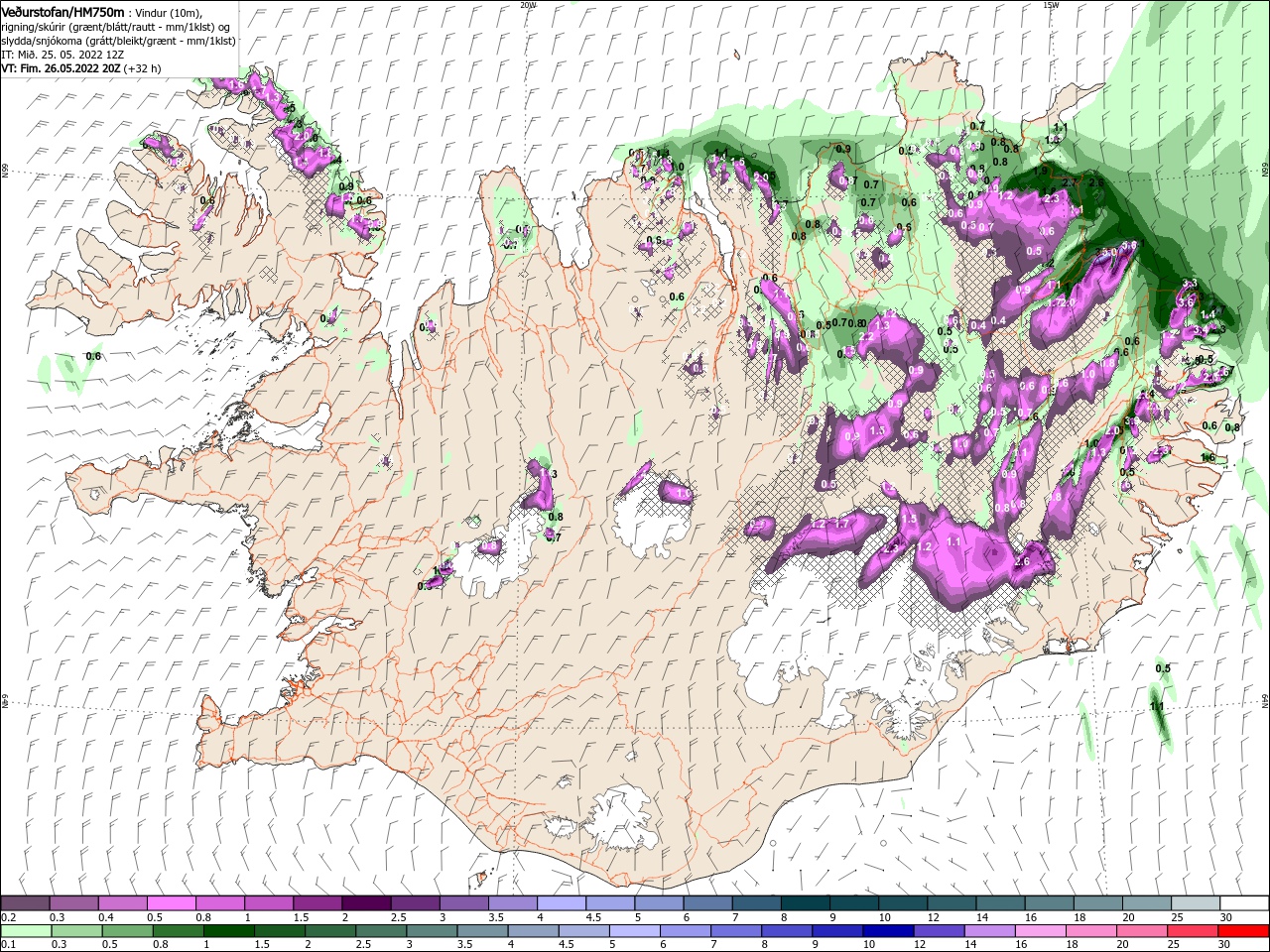Image resolution: width=1270 pixels, height=952 pixels.
Task: Pick dark teal upper swatch between 8 and 9
Action: click(805, 903)
